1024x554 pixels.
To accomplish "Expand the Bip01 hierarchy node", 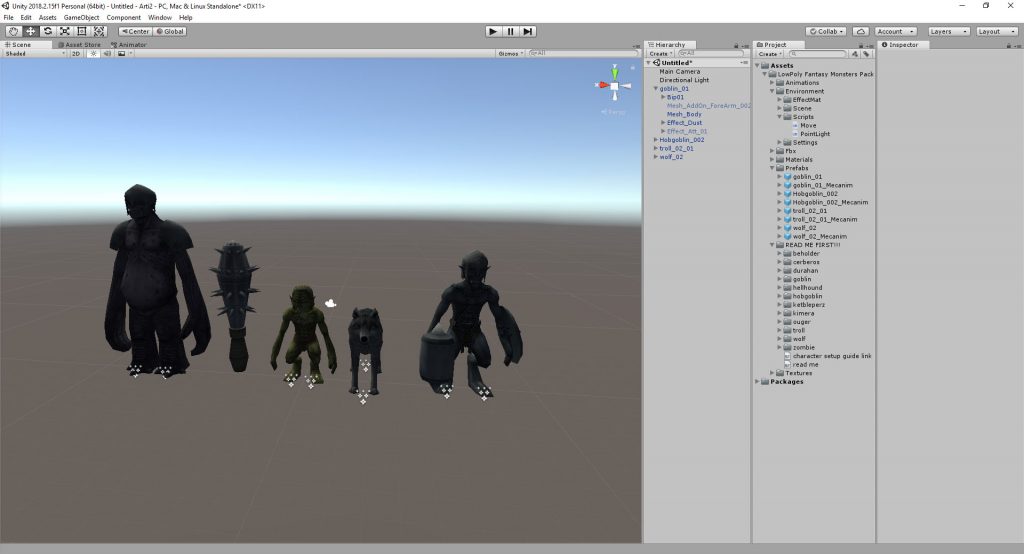I will (x=663, y=97).
